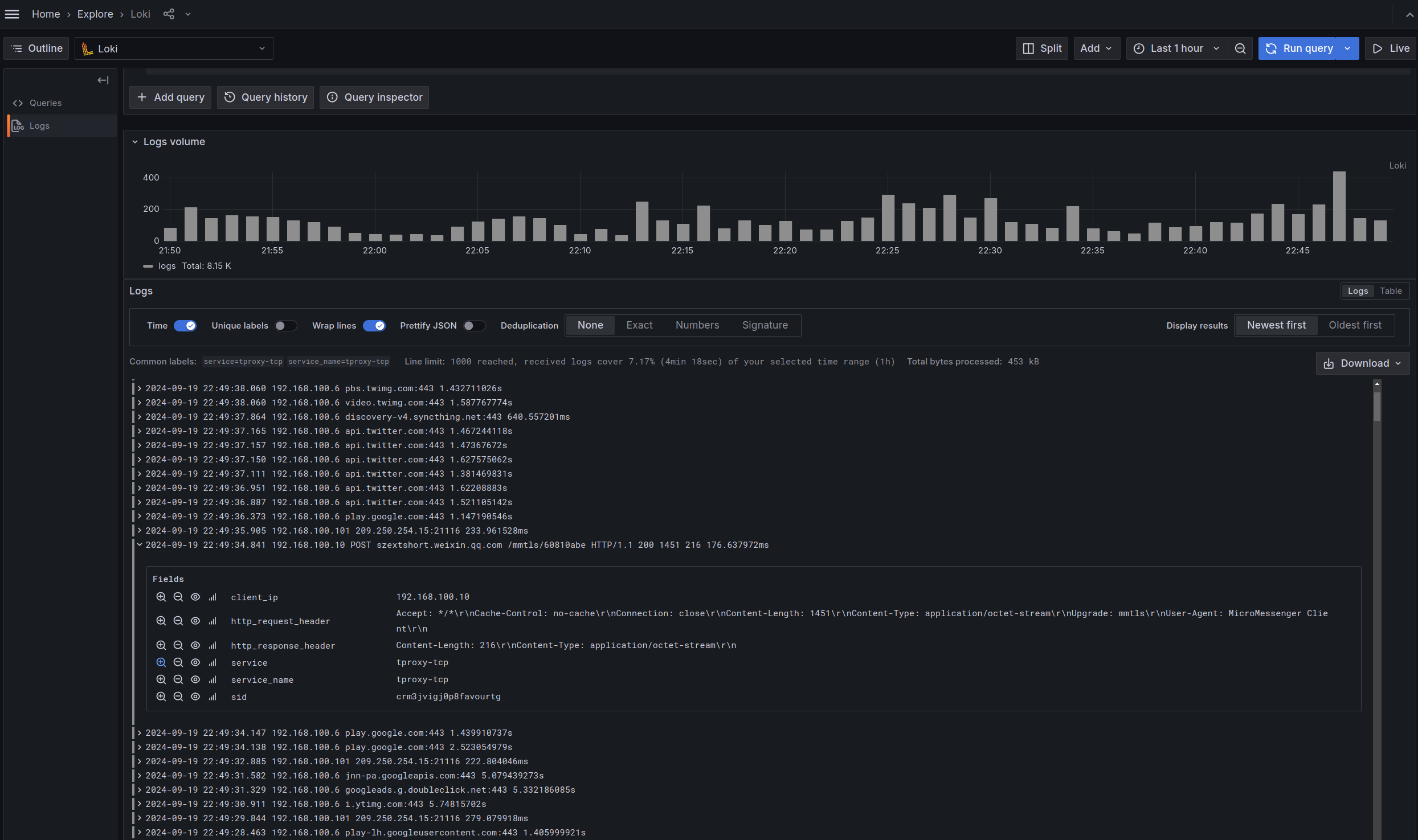Click the Add query button
The height and width of the screenshot is (840, 1418).
point(170,97)
